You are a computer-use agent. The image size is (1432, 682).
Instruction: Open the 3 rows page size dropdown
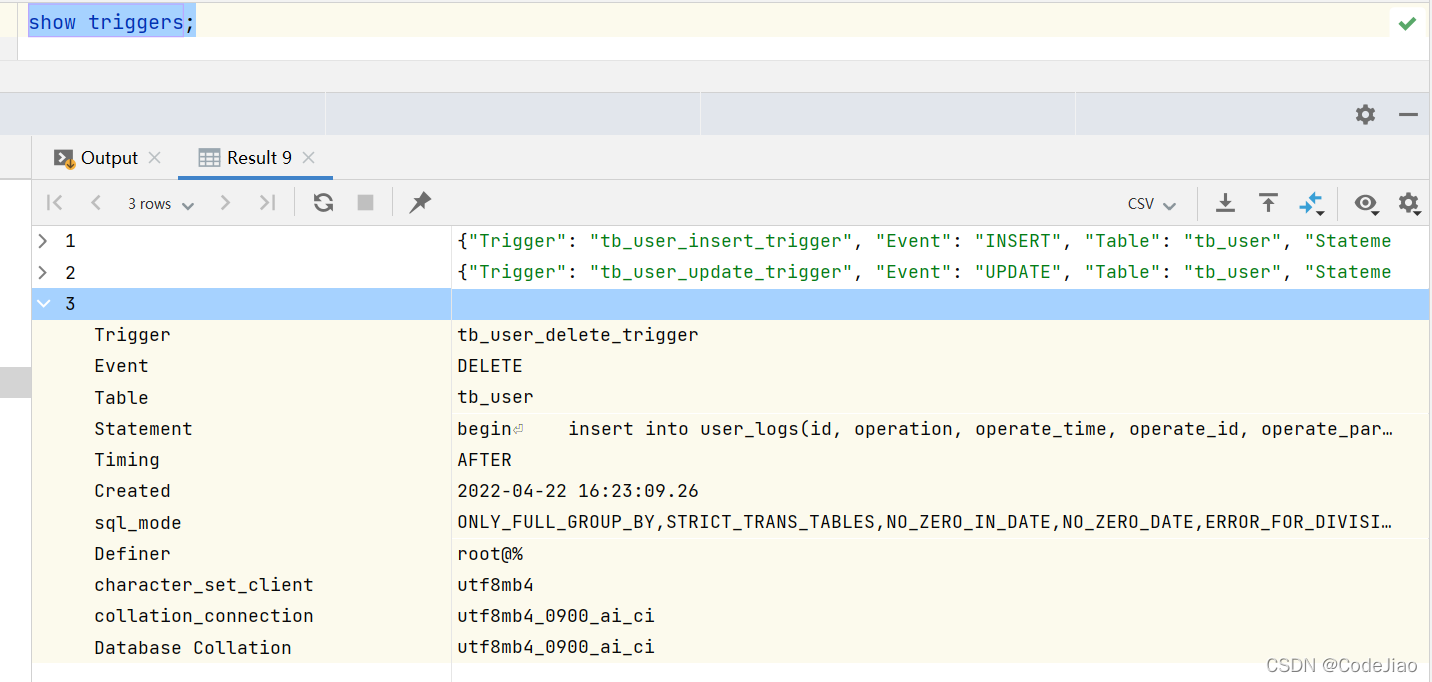pos(160,204)
